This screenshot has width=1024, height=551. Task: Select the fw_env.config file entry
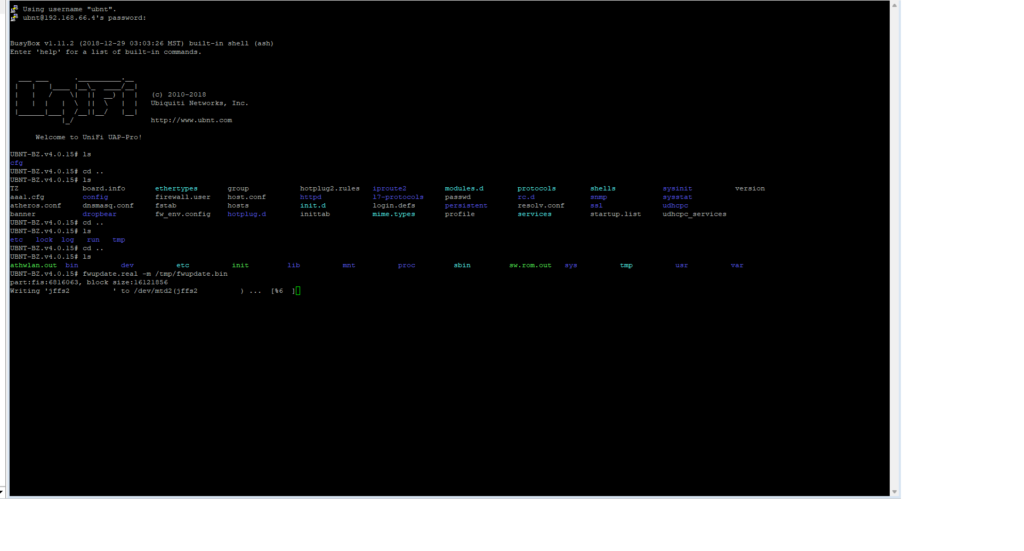(182, 214)
